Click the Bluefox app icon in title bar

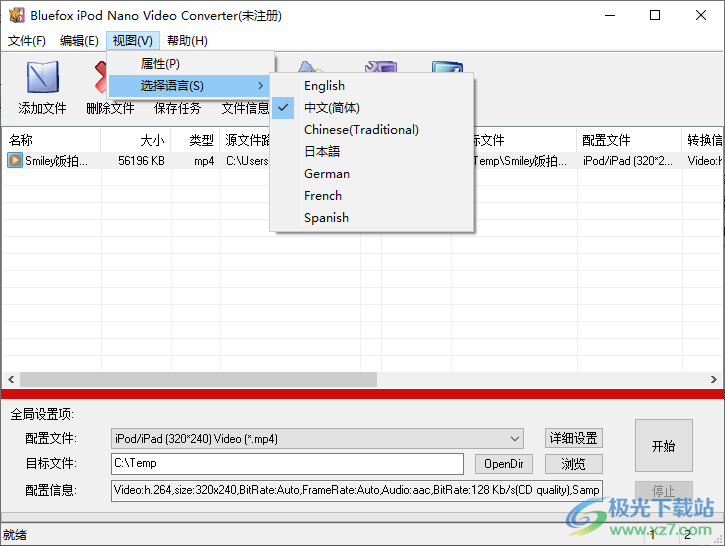pyautogui.click(x=16, y=15)
